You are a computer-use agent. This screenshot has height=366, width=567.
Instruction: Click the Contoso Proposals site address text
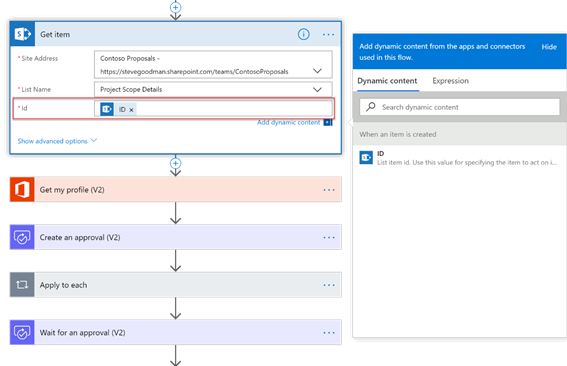point(129,58)
